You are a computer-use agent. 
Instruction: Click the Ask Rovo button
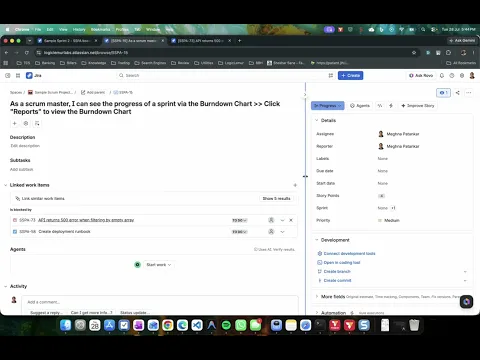(421, 75)
